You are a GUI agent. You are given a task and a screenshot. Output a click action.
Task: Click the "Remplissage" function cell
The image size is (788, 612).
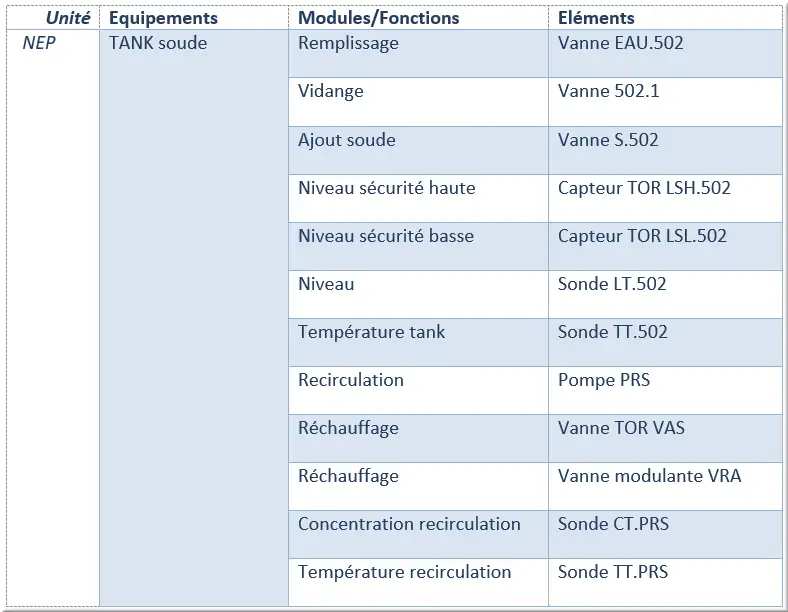point(348,43)
